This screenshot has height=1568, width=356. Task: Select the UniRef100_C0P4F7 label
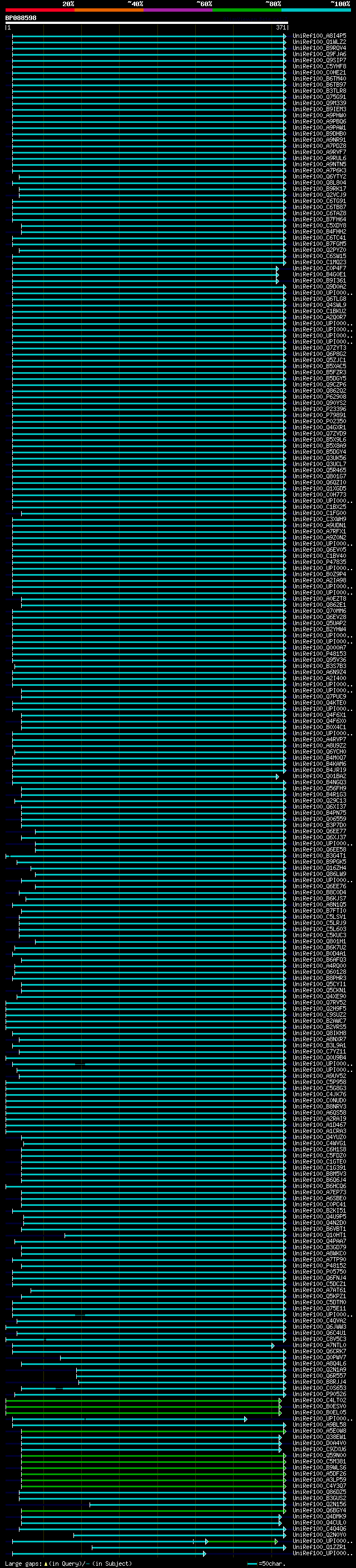pyautogui.click(x=319, y=269)
